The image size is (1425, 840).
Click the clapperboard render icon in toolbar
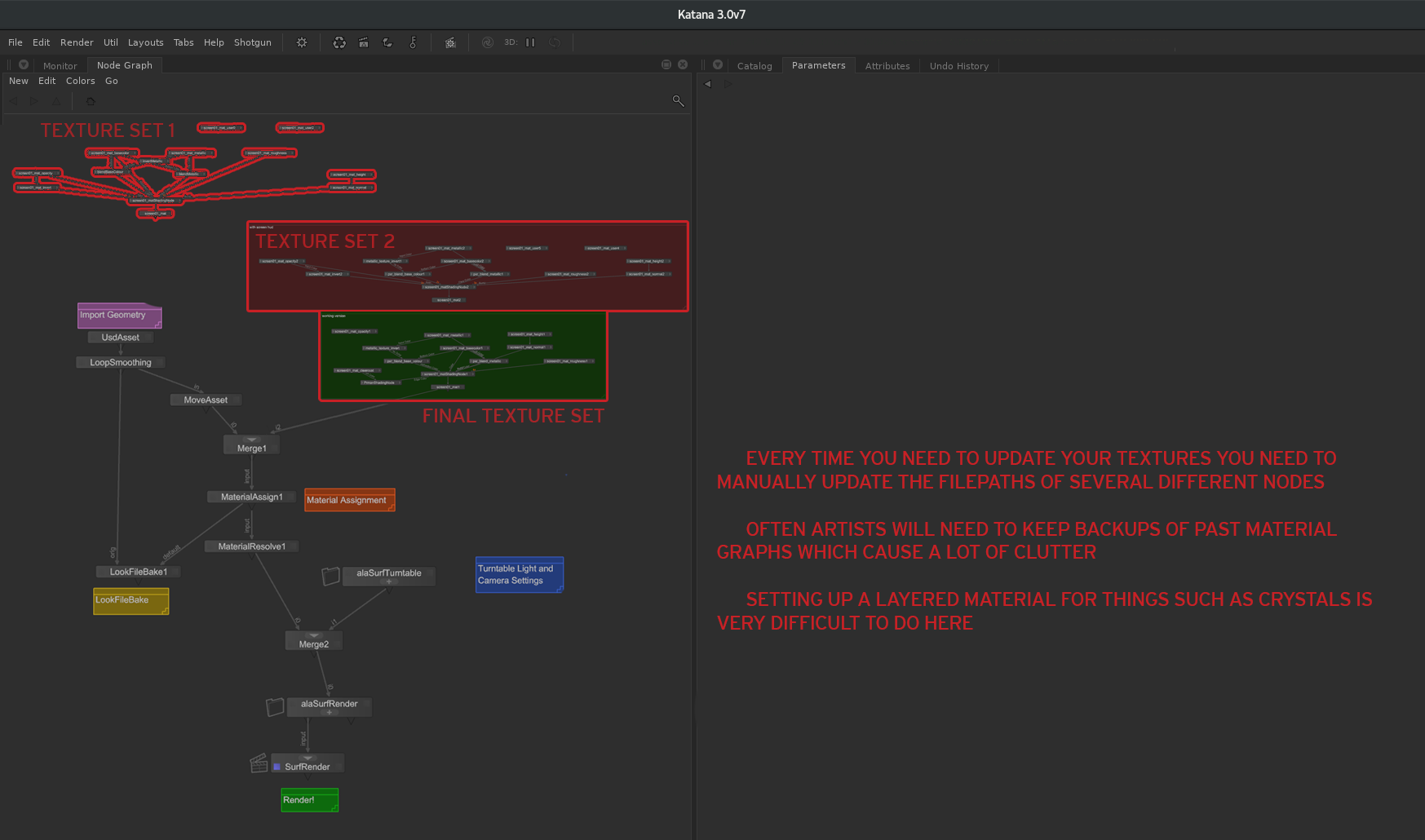[364, 42]
